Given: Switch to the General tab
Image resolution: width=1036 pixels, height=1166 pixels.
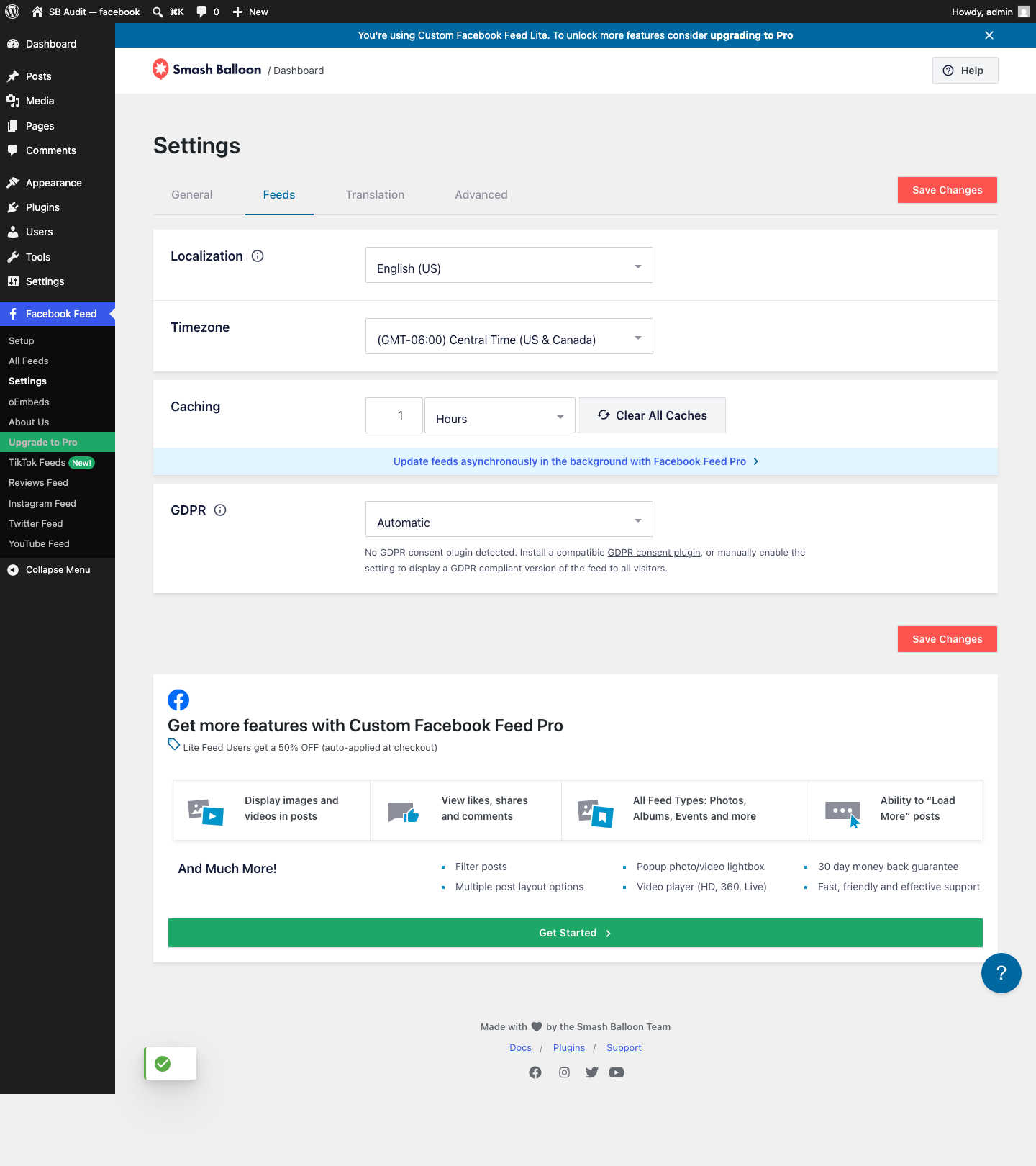Looking at the screenshot, I should coord(192,195).
